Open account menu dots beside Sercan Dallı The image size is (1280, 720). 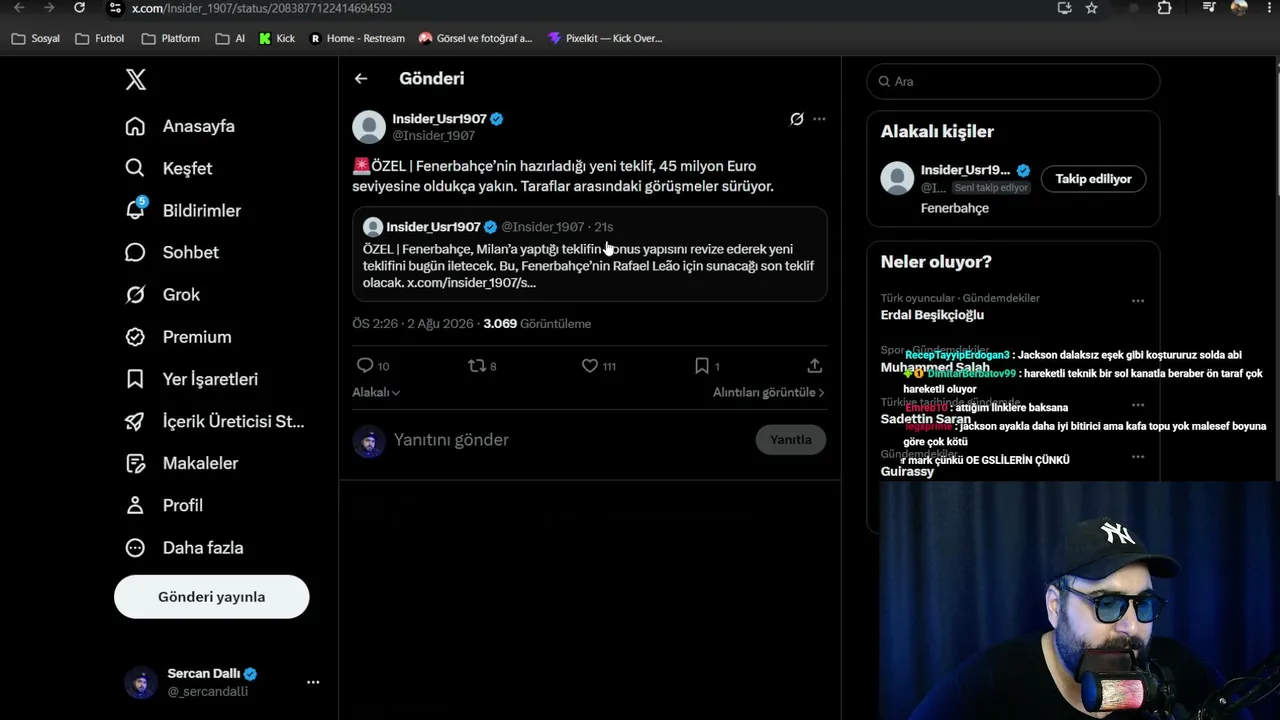point(313,682)
